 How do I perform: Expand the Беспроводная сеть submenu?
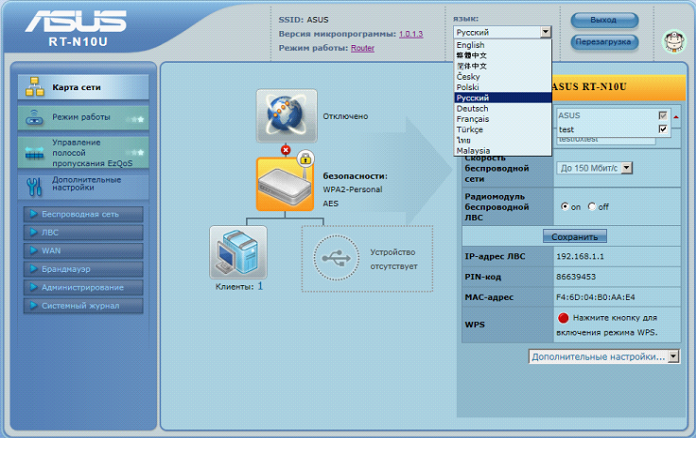tap(83, 214)
